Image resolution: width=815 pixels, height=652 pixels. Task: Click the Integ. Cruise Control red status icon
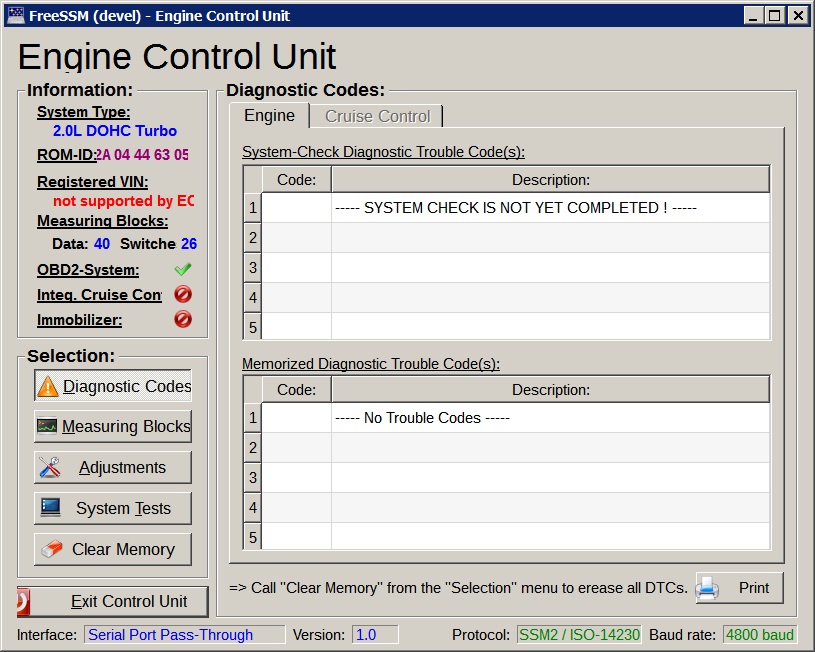coord(182,295)
